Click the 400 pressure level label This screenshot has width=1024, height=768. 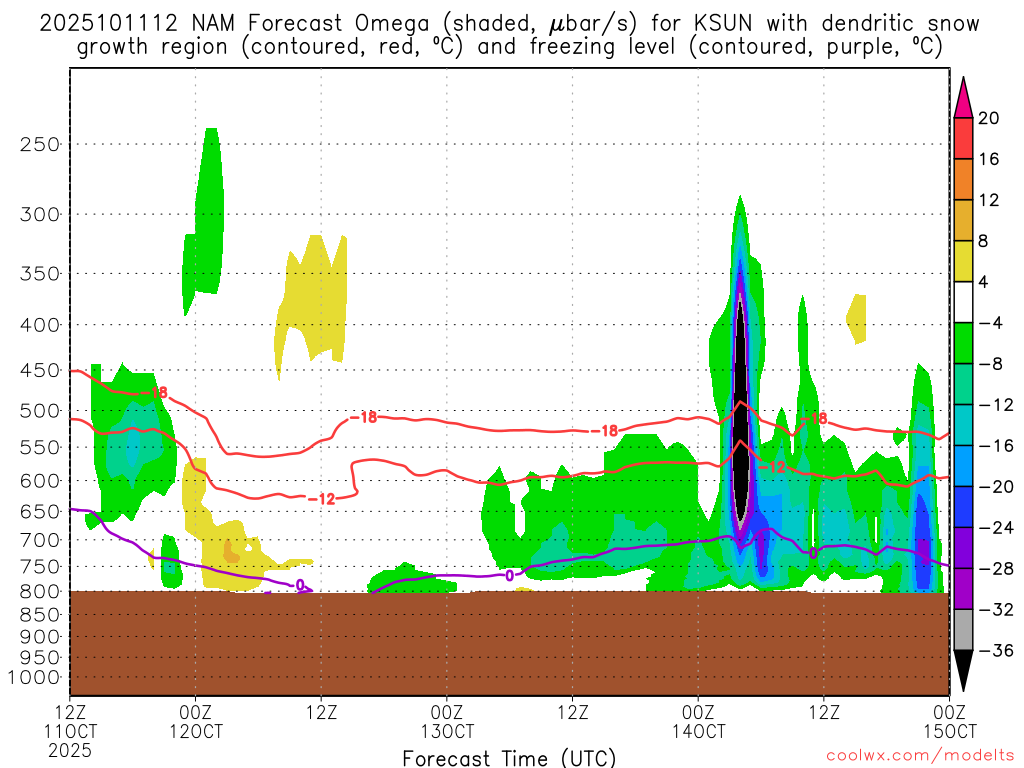point(40,325)
